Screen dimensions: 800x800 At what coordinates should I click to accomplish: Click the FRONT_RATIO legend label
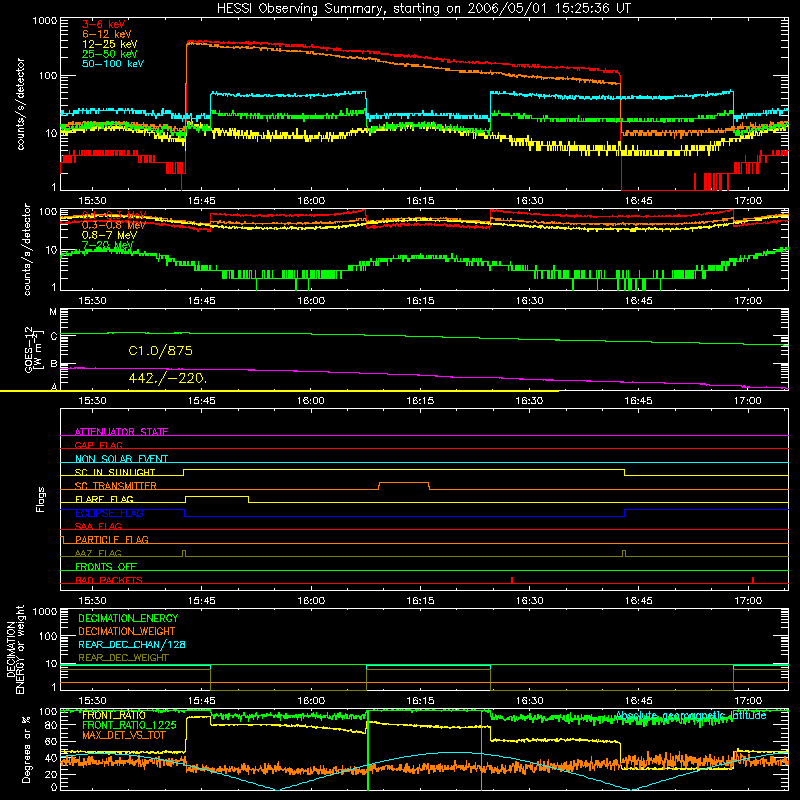(113, 715)
